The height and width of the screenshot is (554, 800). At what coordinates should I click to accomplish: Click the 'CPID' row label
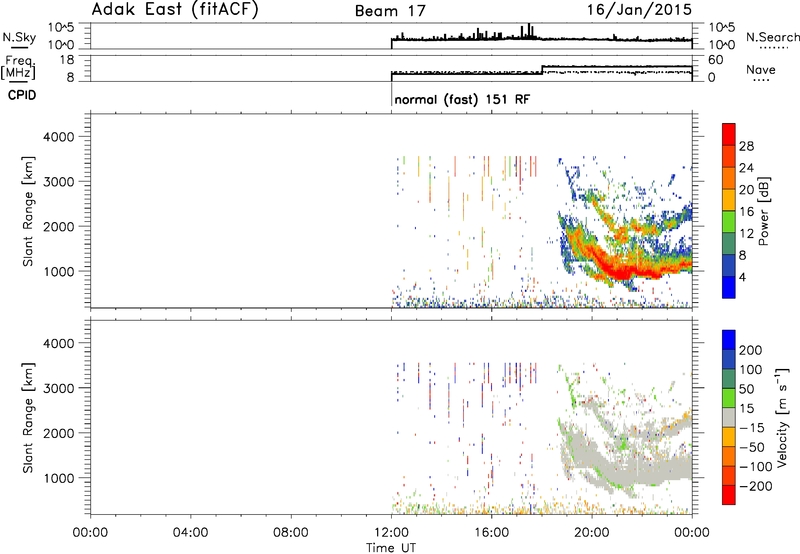click(x=22, y=95)
